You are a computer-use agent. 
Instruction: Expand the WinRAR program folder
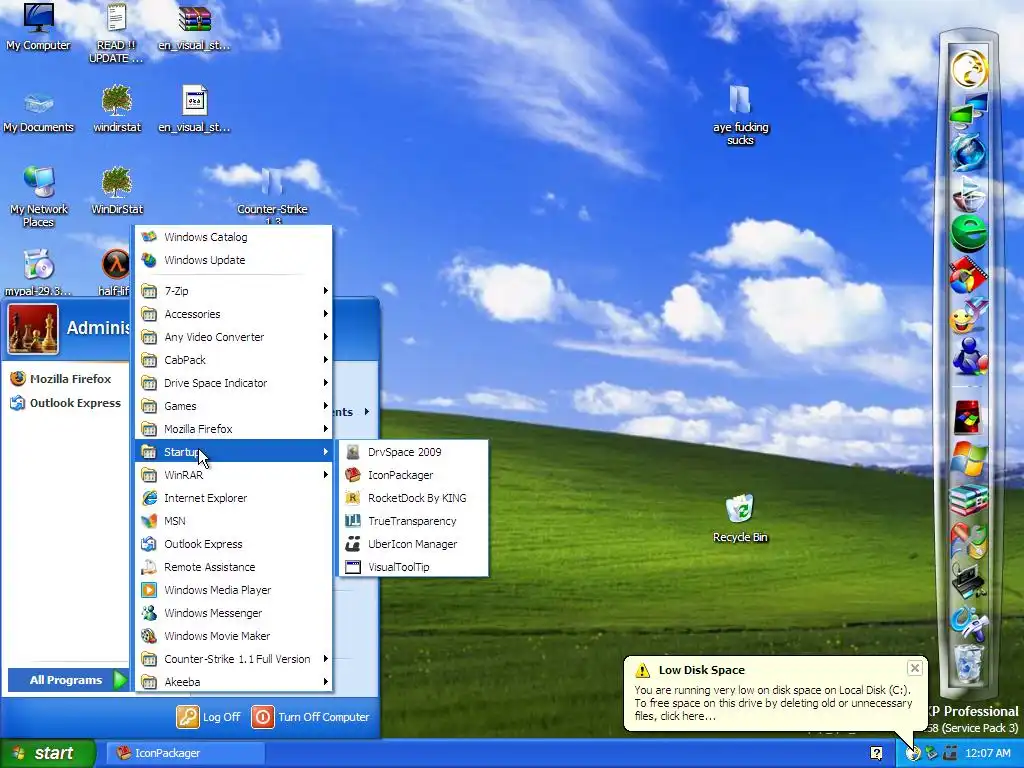234,475
